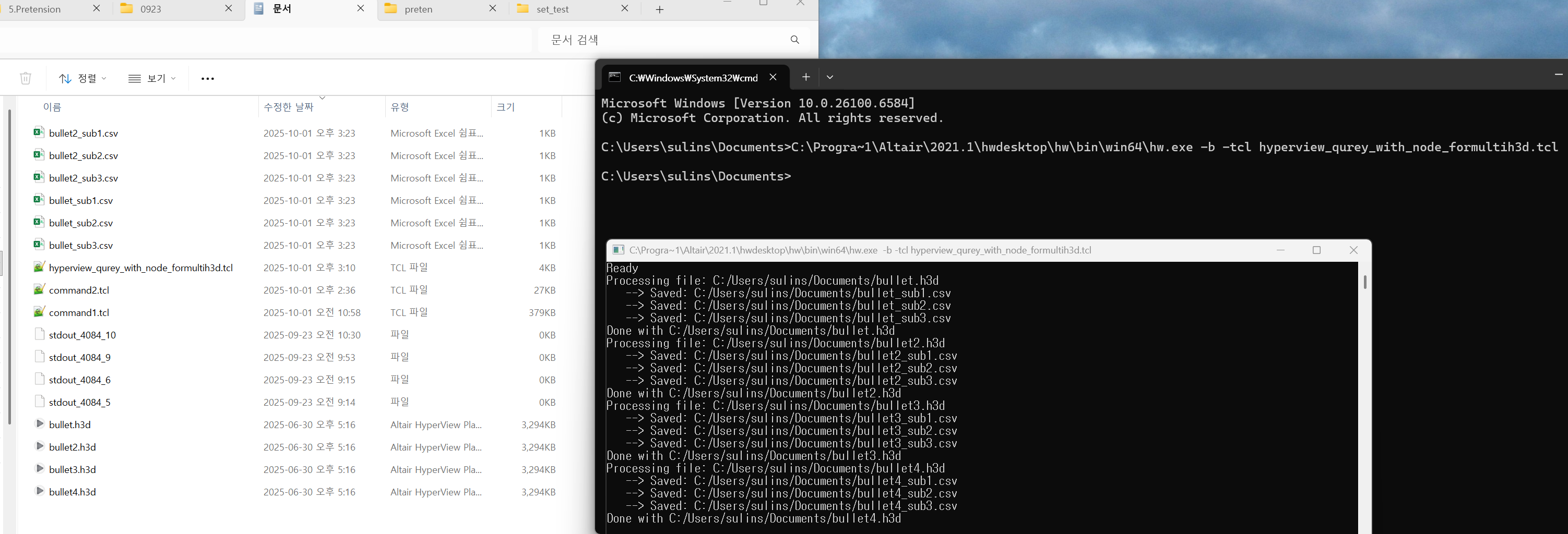Click the '2025-09-23 오전 9:14' modified date
Screen dimensions: 1568x534
coord(309,402)
